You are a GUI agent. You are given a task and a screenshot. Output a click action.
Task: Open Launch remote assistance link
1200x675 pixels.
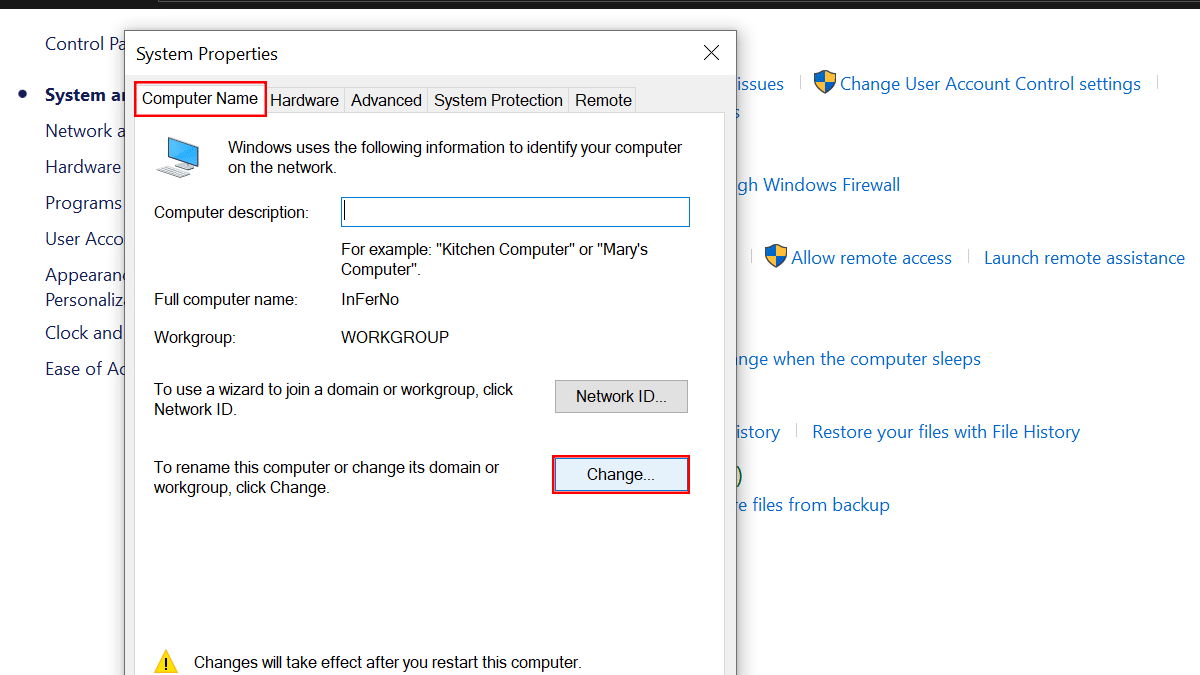point(1084,258)
